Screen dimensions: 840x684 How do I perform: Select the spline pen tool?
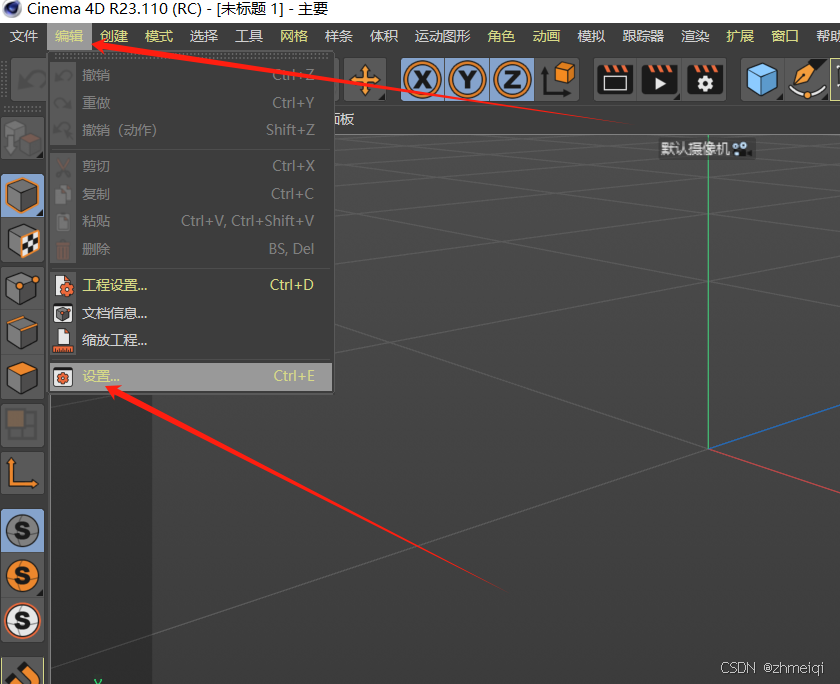coord(807,80)
